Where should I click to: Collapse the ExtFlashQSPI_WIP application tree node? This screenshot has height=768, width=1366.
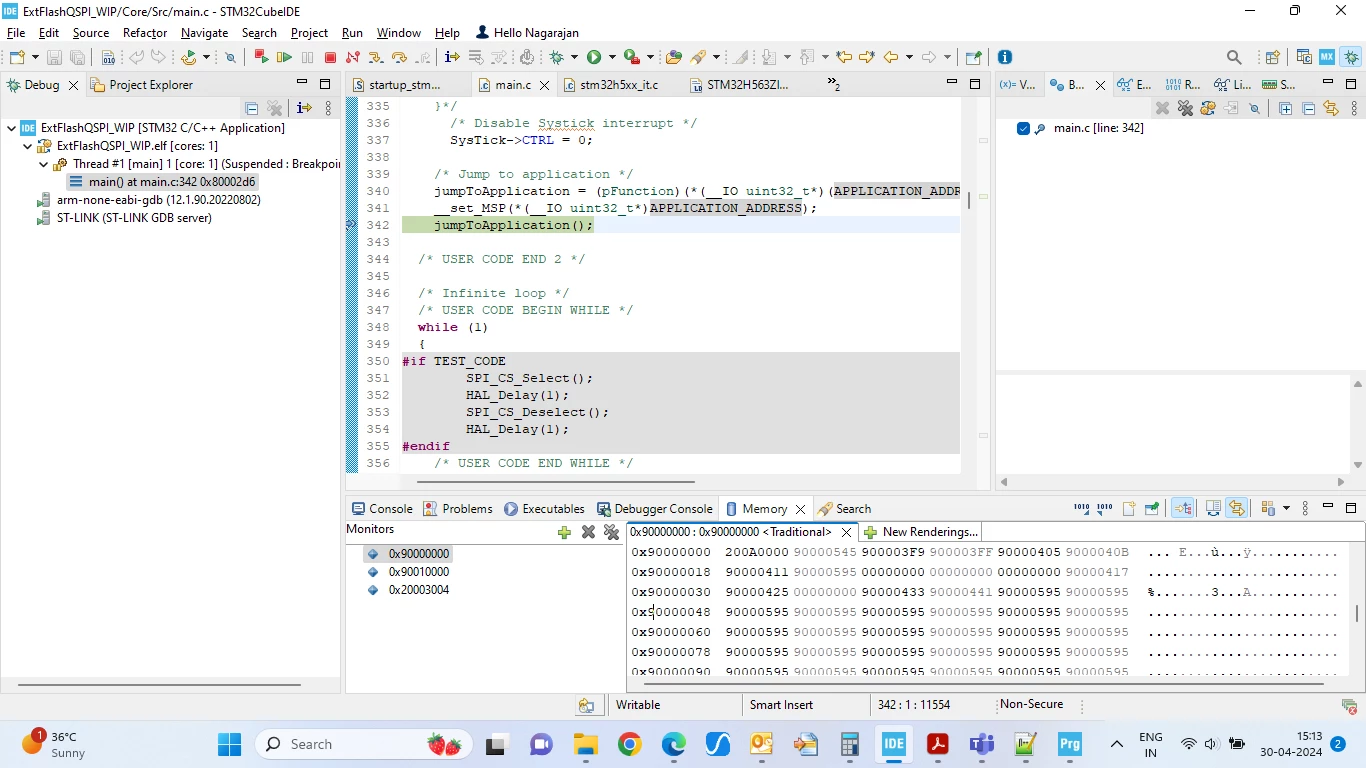pos(11,128)
